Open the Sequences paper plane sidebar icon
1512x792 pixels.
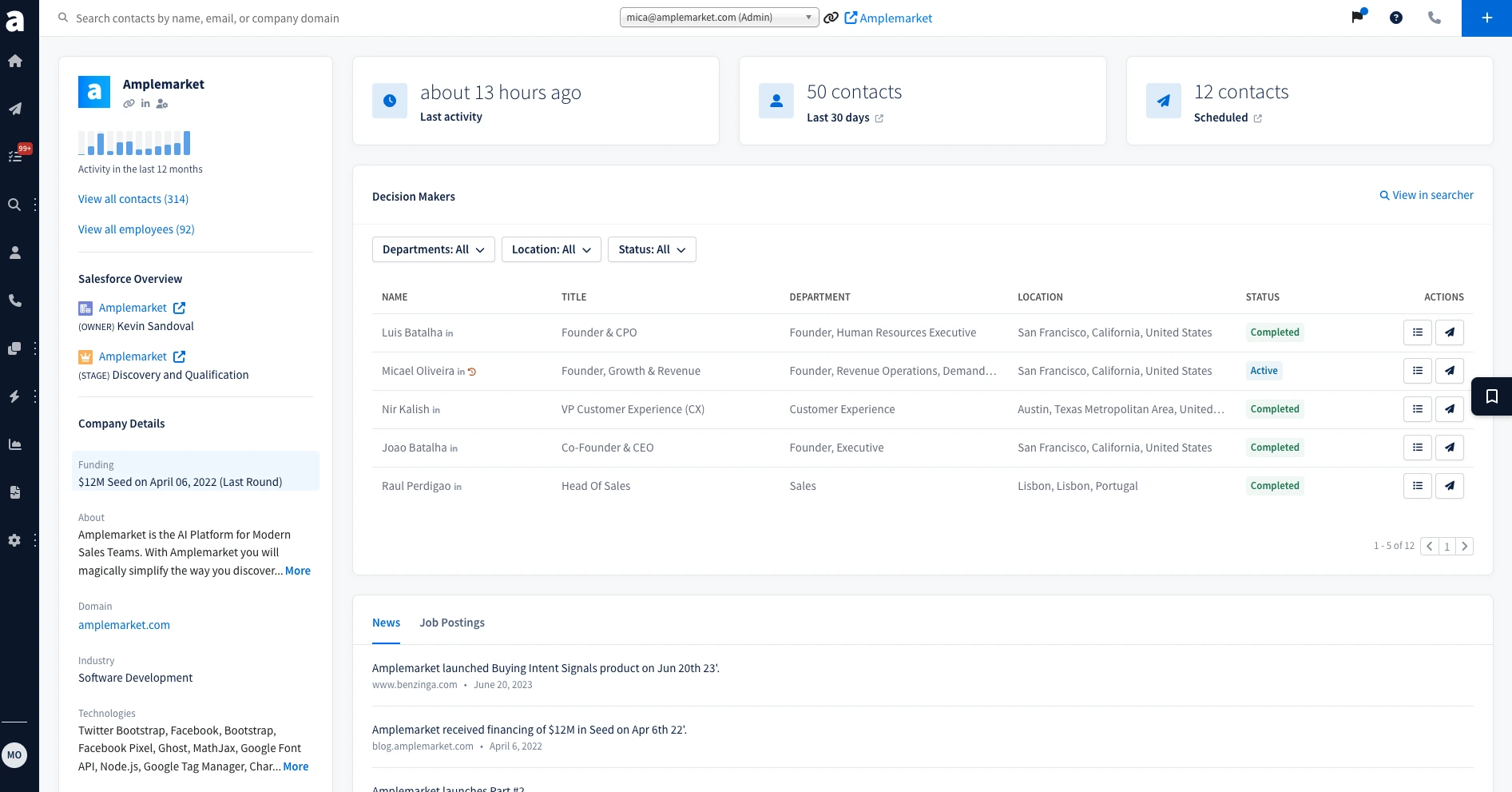15,109
